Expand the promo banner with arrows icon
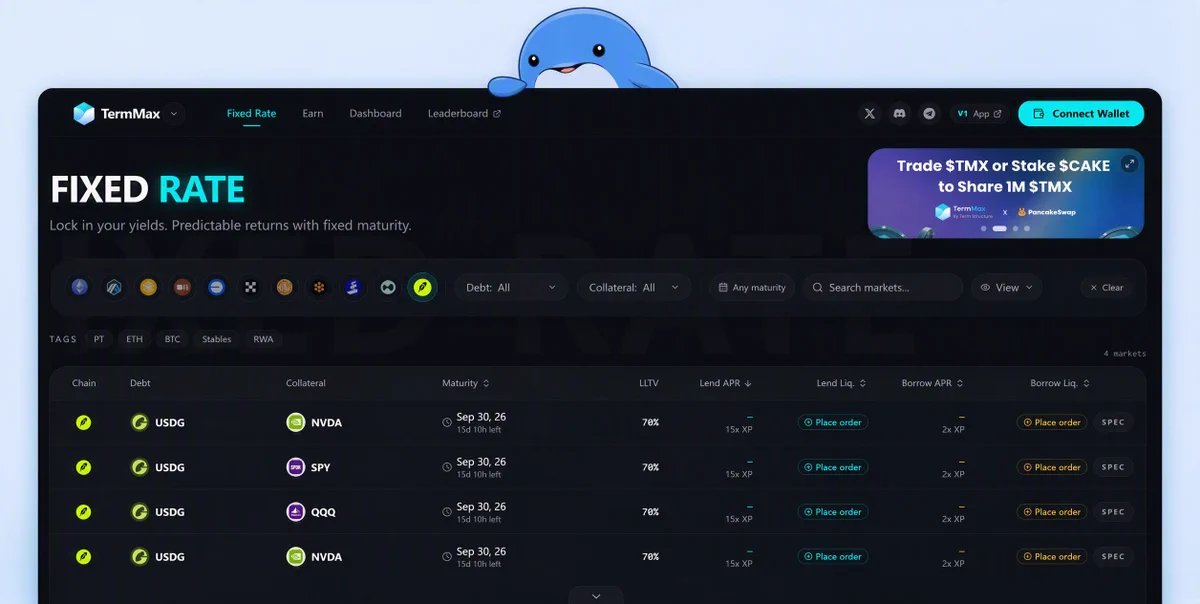 point(1129,164)
